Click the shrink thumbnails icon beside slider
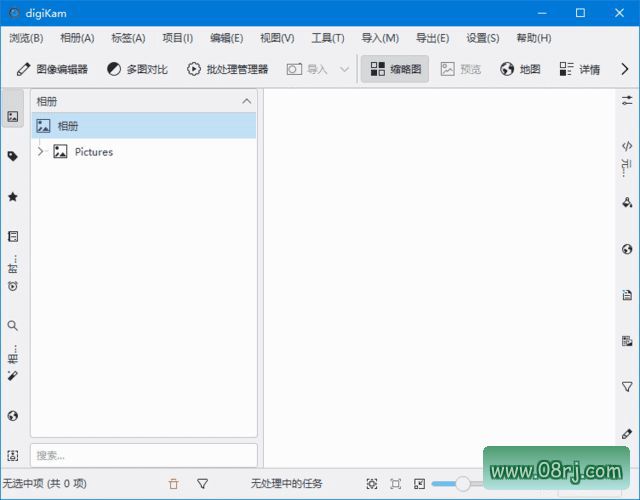The width and height of the screenshot is (640, 500). pos(419,484)
